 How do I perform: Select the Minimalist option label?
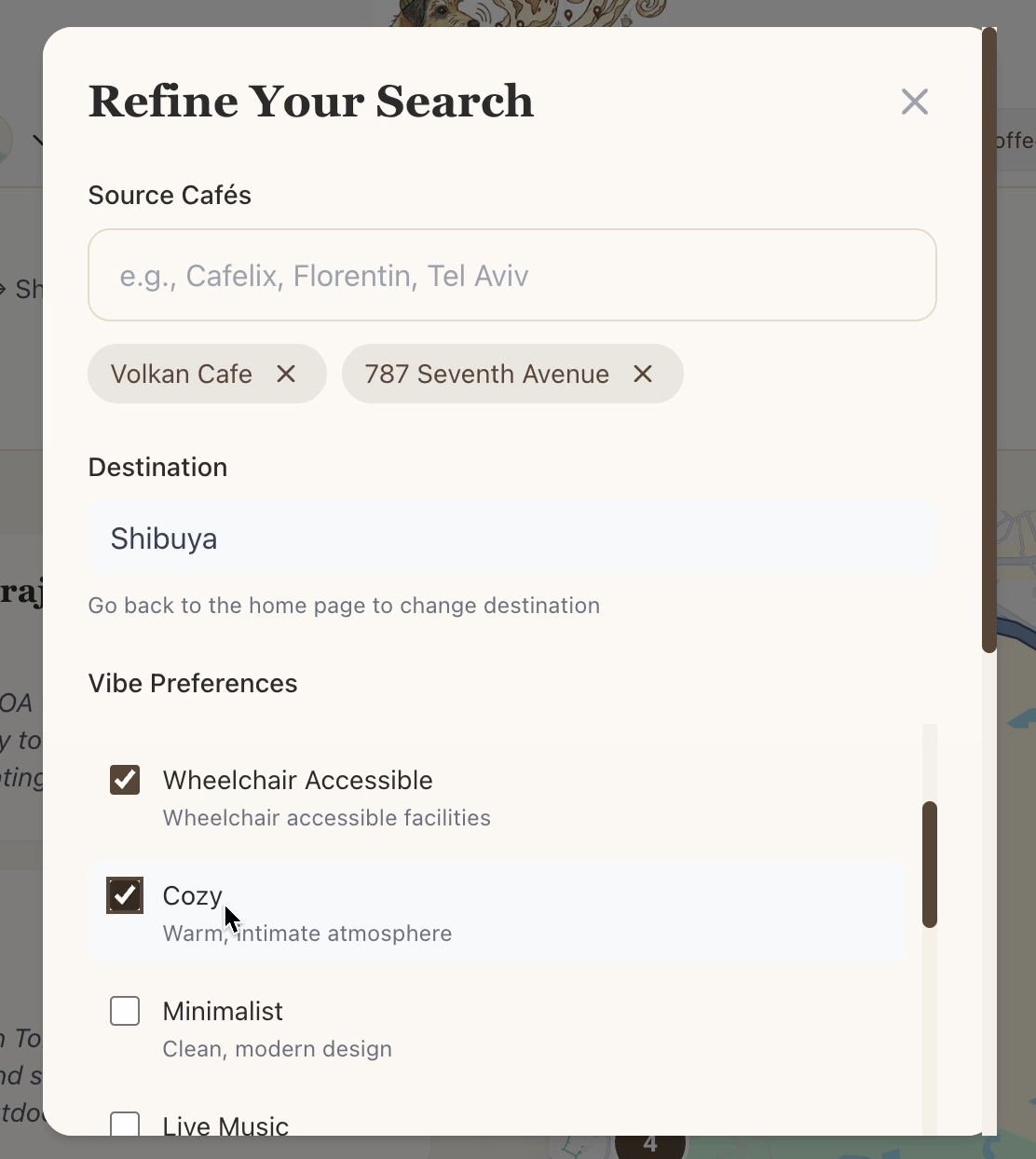(223, 1011)
